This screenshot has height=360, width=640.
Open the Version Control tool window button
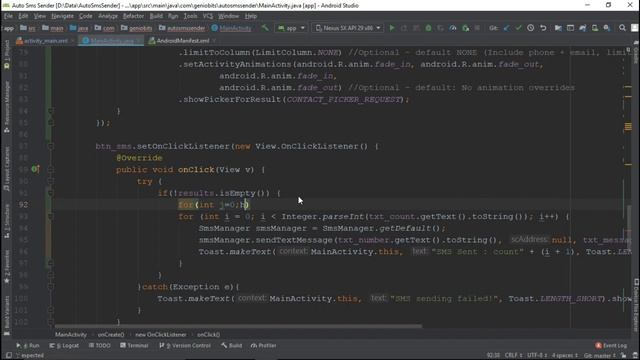coord(185,345)
